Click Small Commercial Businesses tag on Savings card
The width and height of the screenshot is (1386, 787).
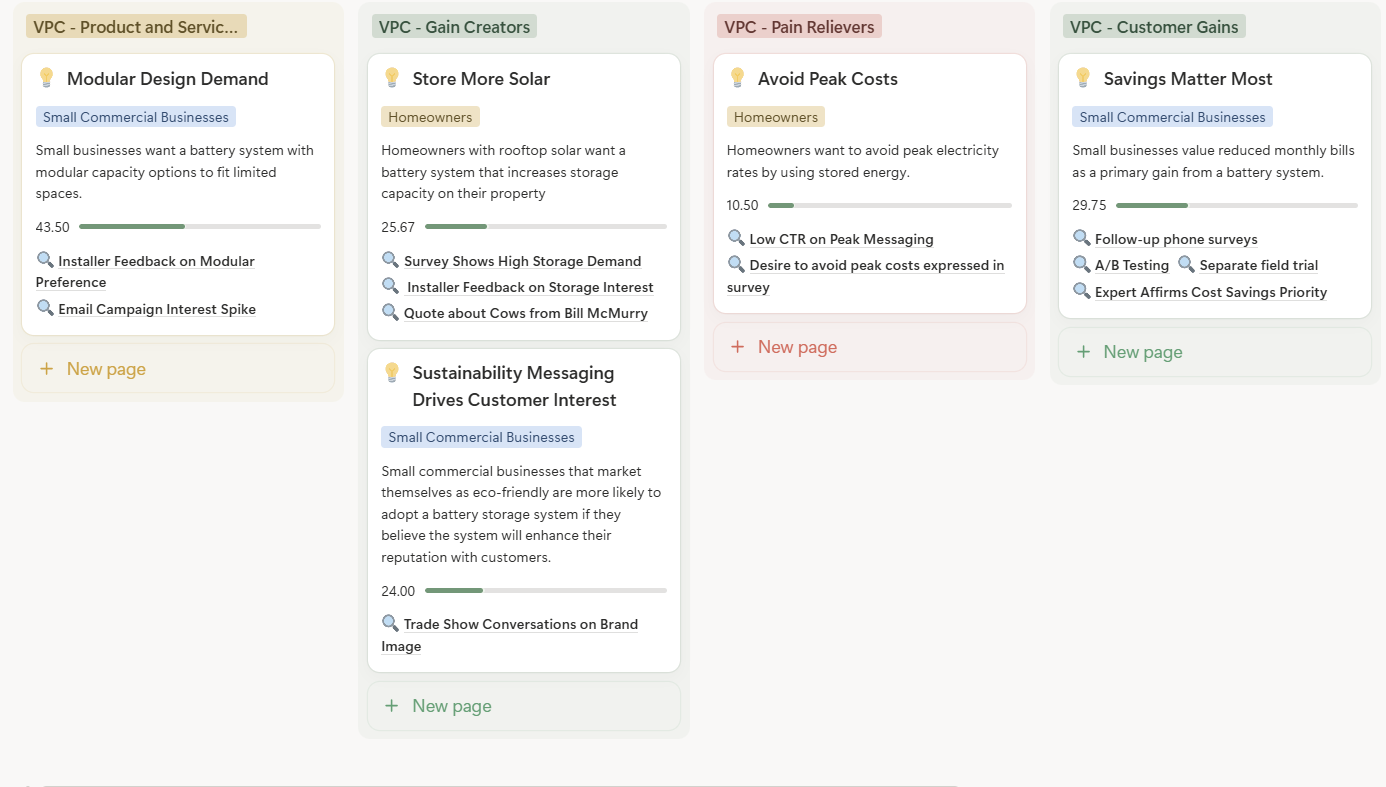[1172, 117]
